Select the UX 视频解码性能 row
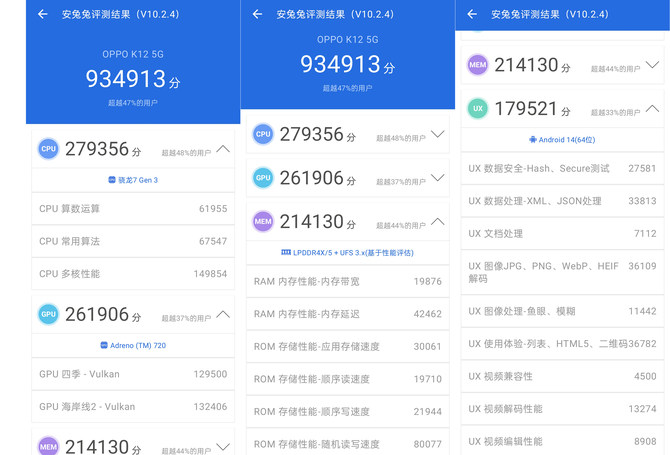The height and width of the screenshot is (455, 670). click(562, 408)
